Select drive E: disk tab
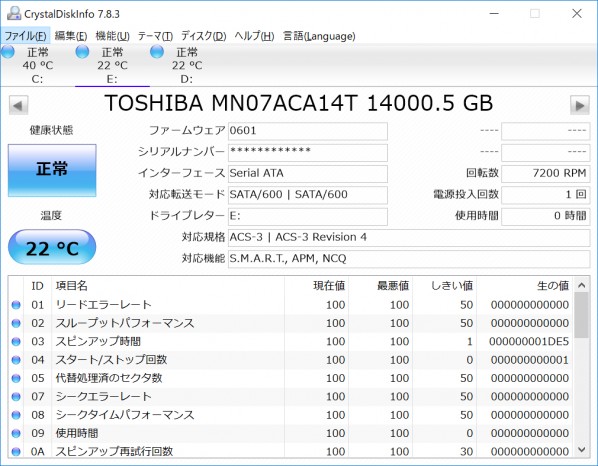Viewport: 598px width, 466px height. 112,65
